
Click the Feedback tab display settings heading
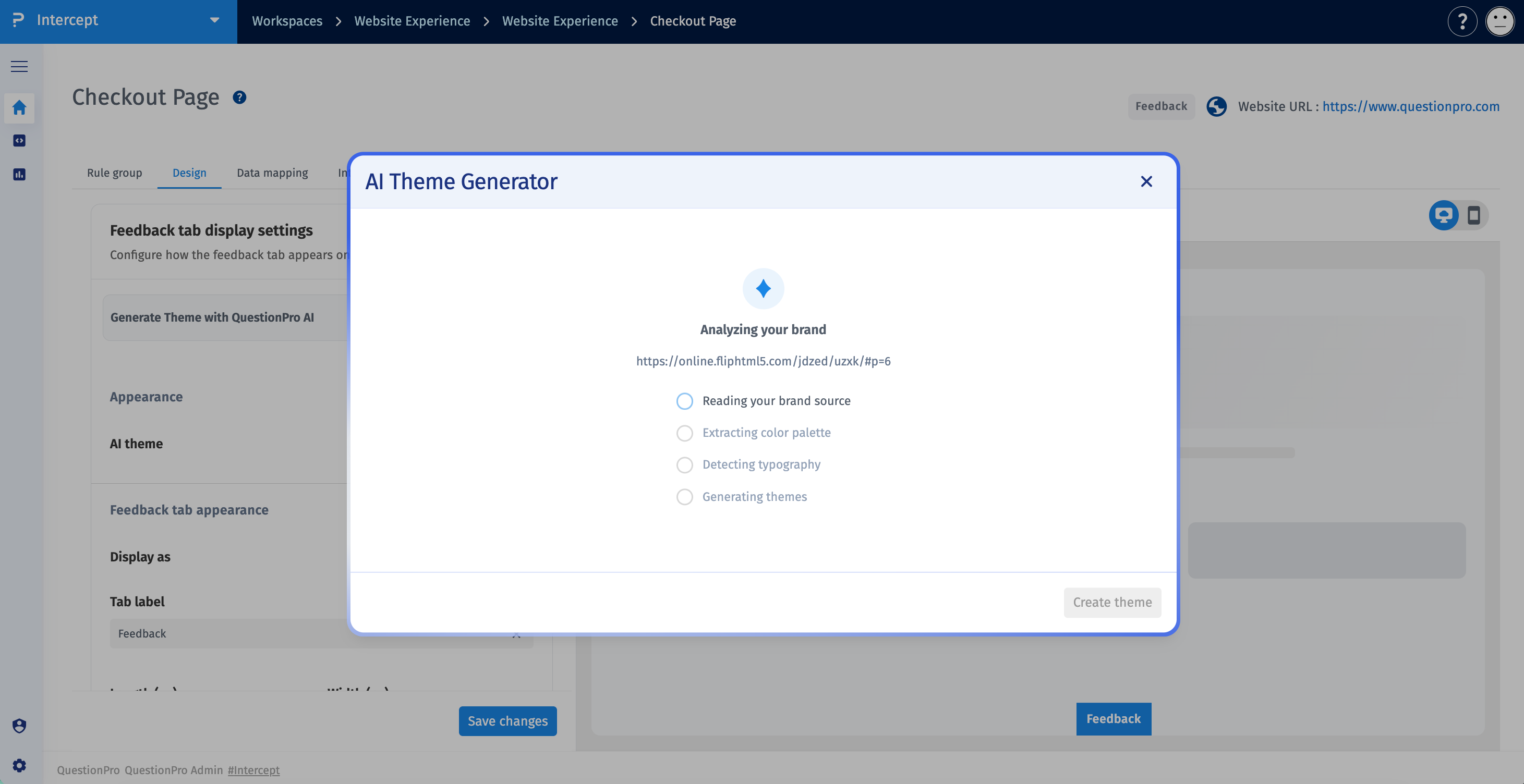211,230
